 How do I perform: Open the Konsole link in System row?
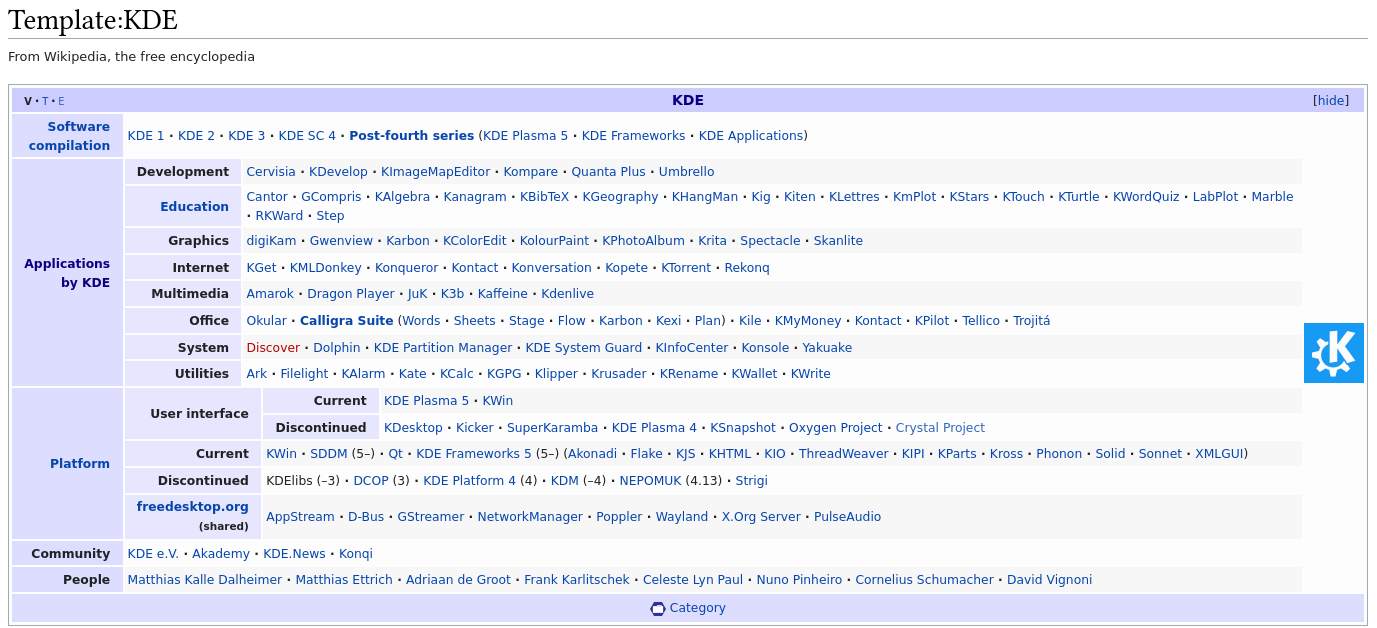765,348
